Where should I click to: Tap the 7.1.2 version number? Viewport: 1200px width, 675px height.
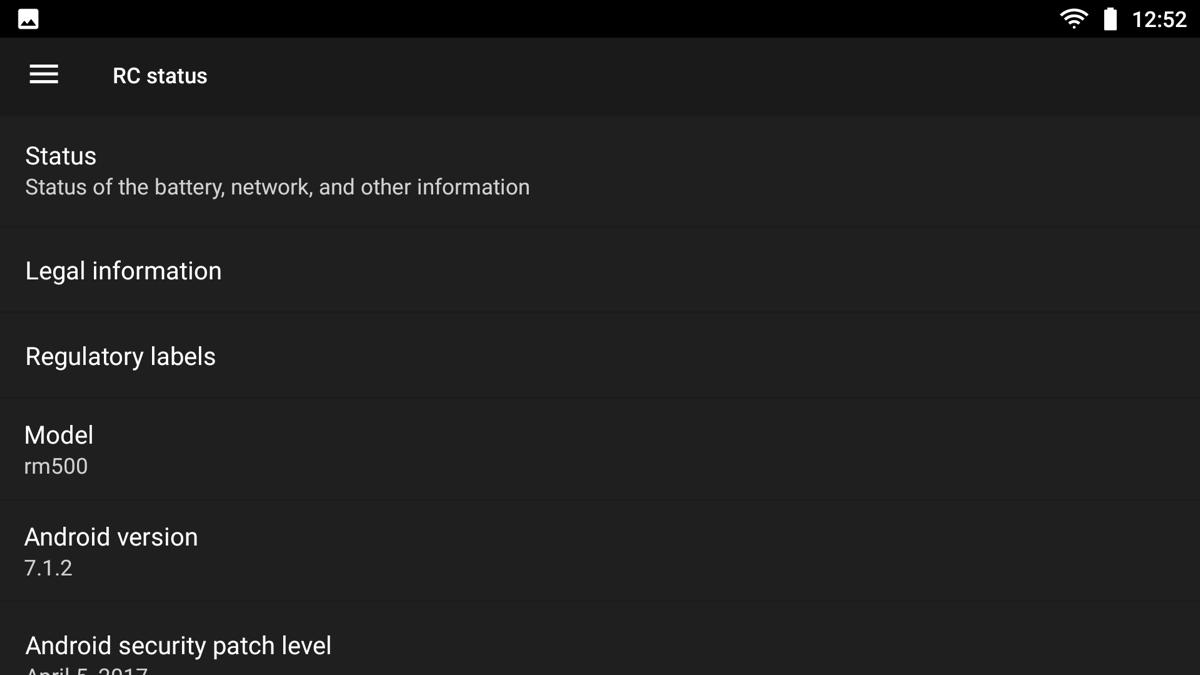[x=48, y=568]
